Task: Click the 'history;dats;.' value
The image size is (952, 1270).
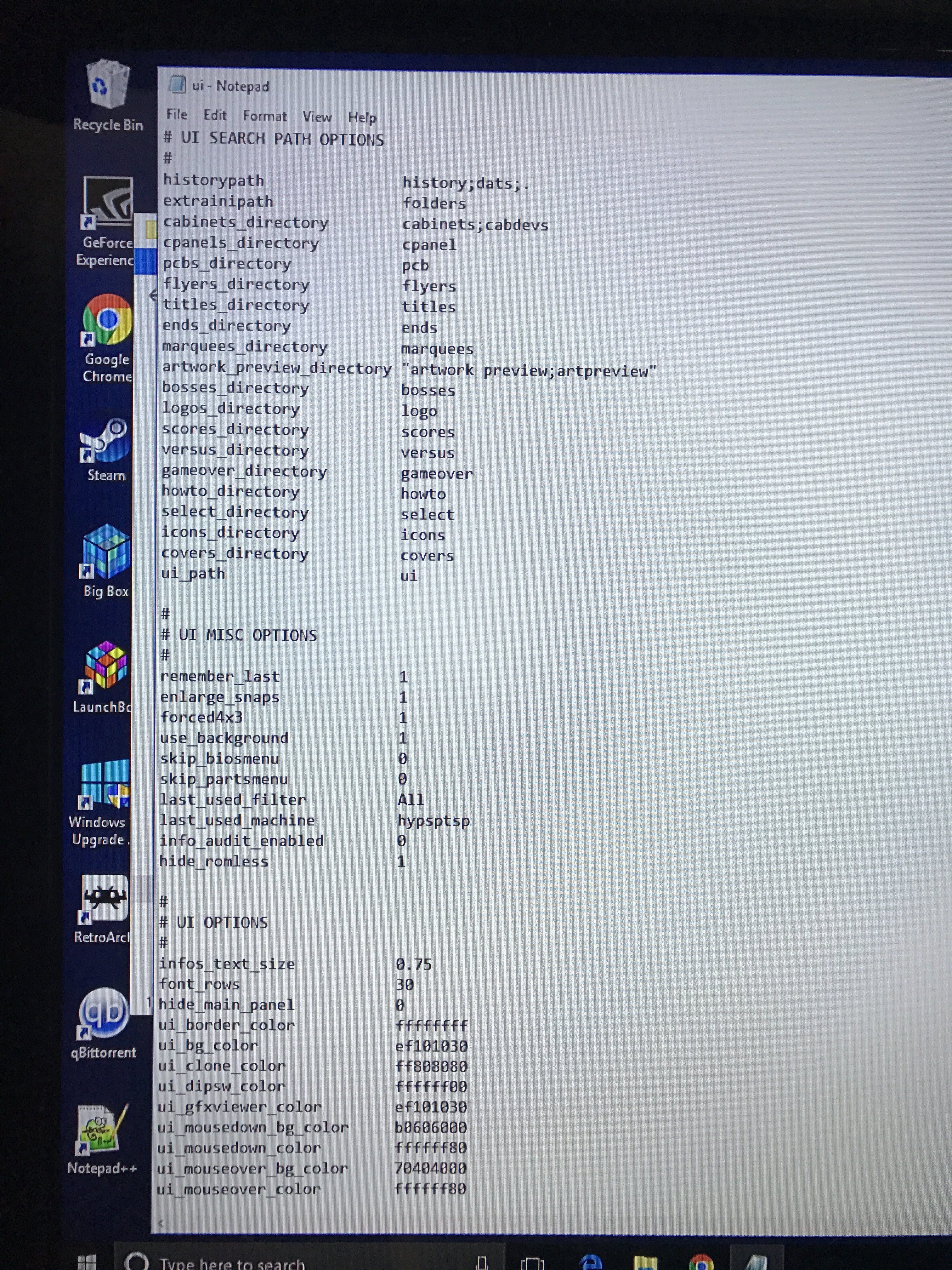Action: coord(465,183)
